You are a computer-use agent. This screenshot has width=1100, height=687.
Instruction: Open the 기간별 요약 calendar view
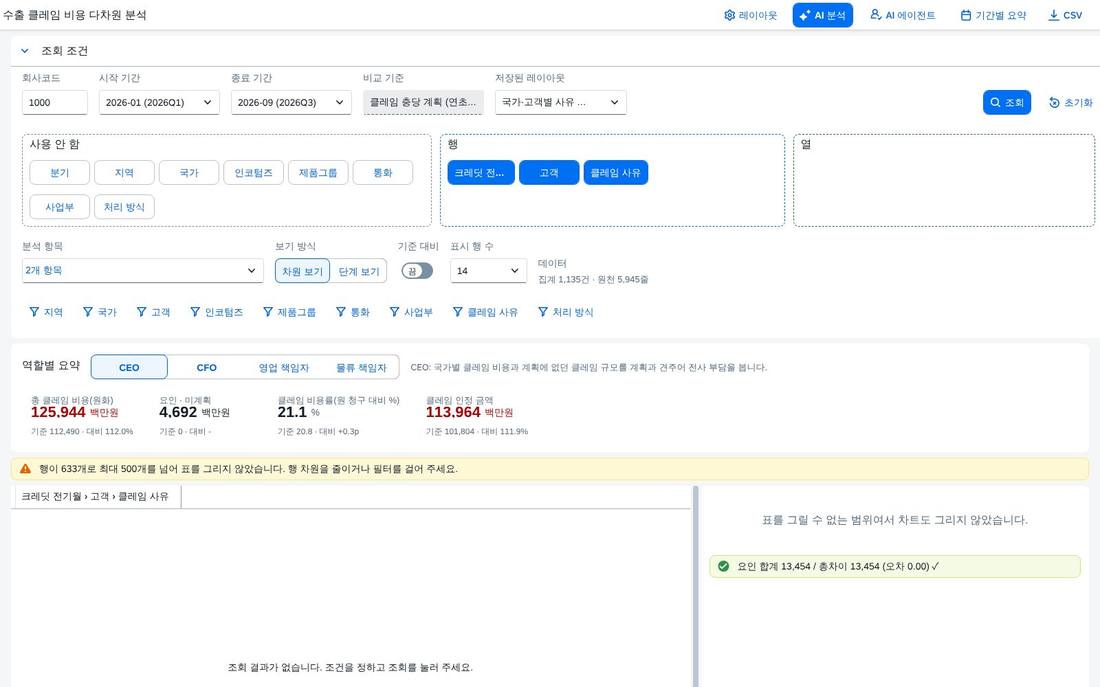993,15
